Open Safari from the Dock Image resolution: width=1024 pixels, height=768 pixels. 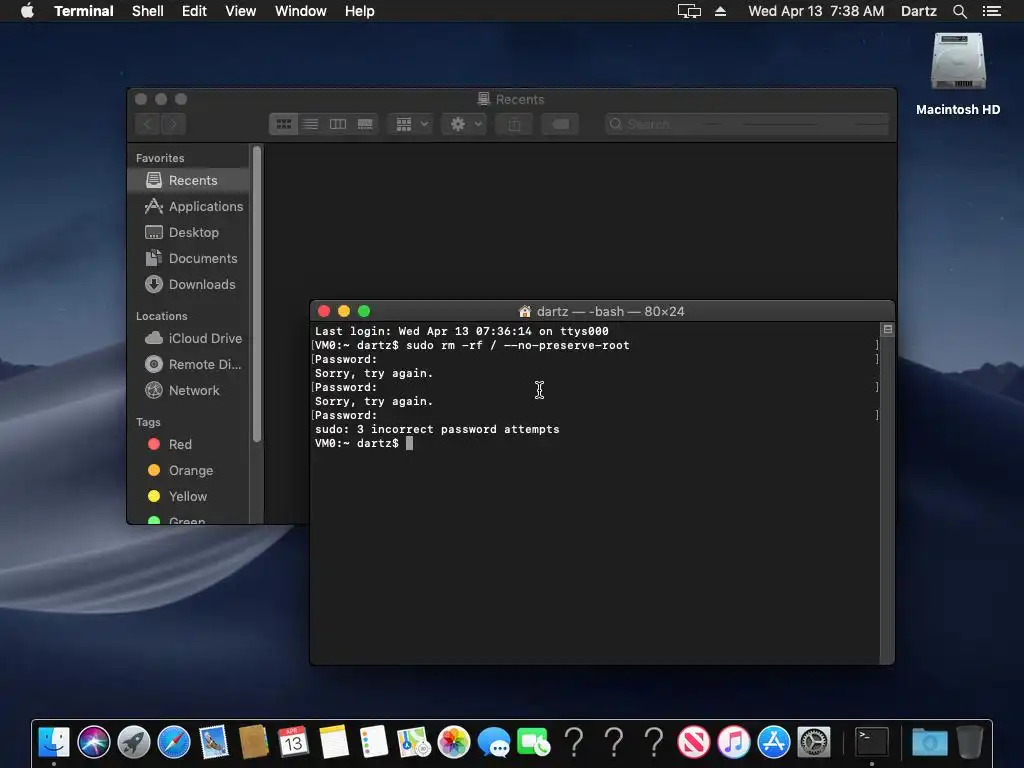click(174, 743)
